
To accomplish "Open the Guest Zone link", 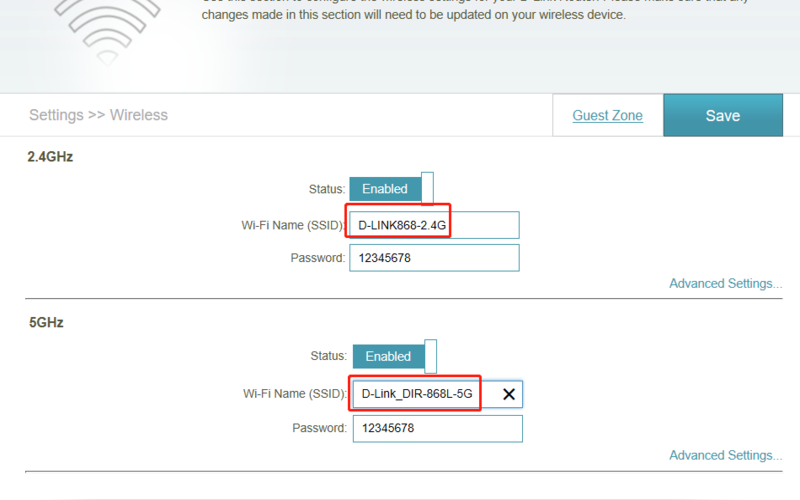I will pyautogui.click(x=607, y=115).
